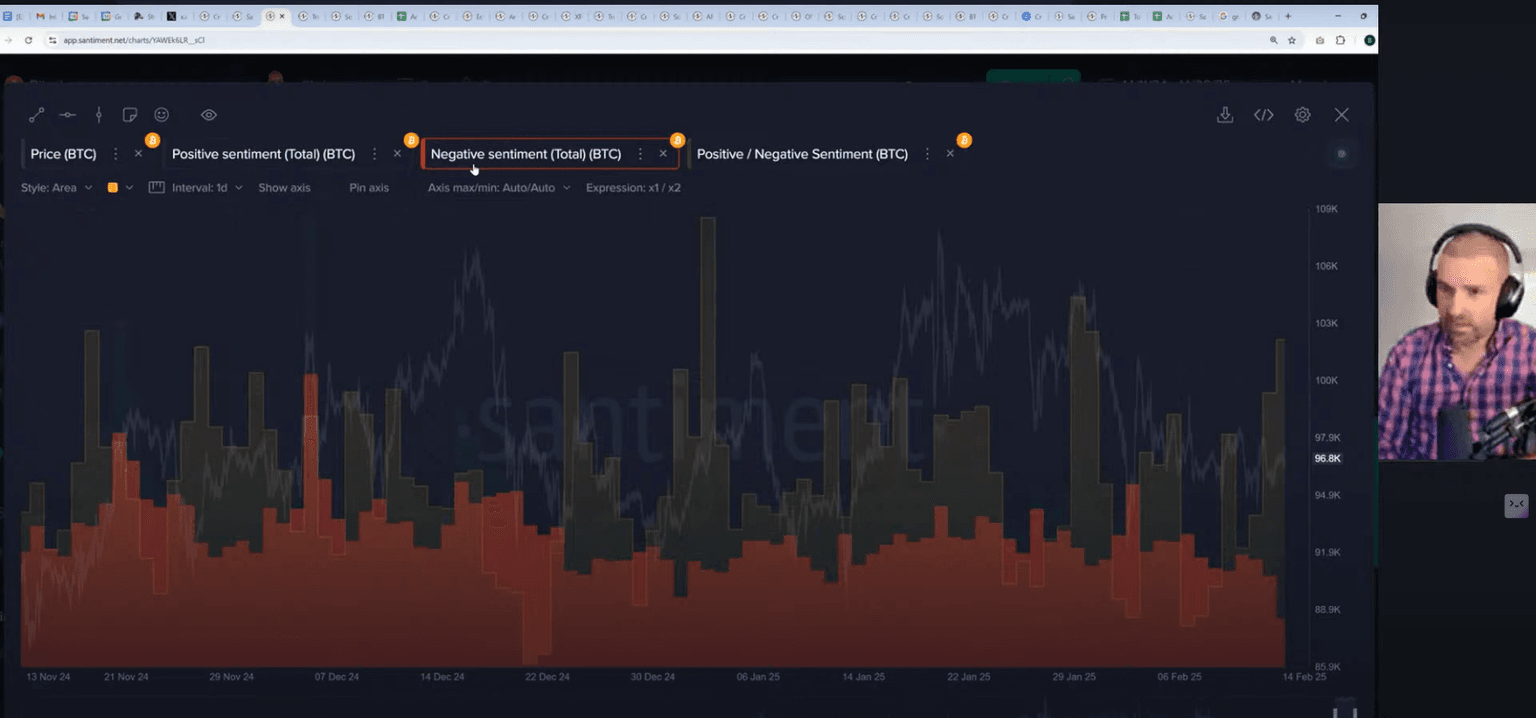Select the vertical line drawing tool

tap(98, 115)
